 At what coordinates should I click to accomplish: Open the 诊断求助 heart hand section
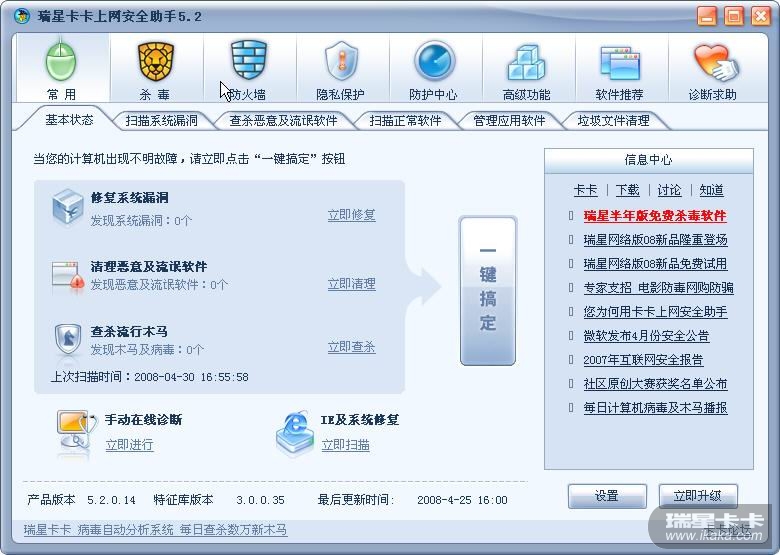713,69
